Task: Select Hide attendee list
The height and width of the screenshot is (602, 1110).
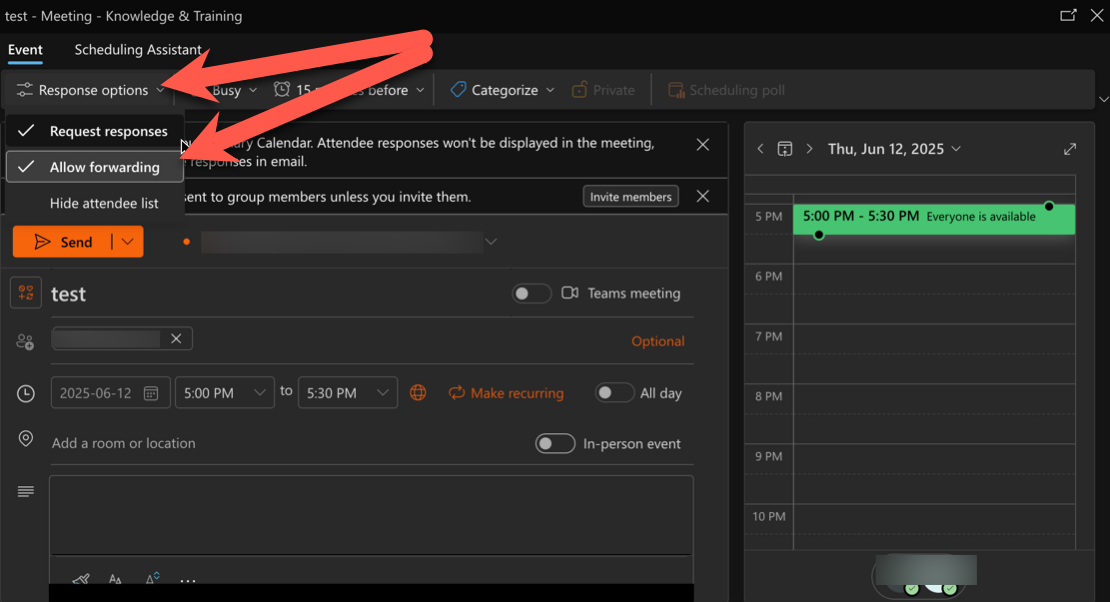Action: click(95, 203)
